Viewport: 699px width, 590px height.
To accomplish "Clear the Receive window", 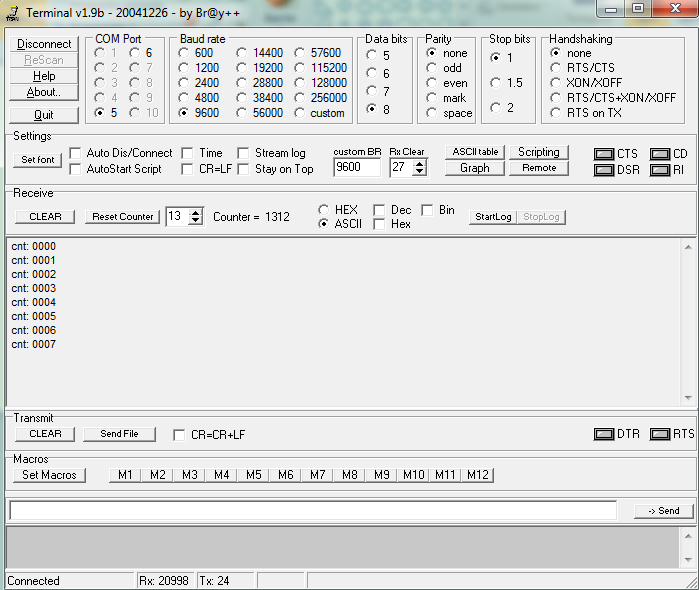I will 45,217.
